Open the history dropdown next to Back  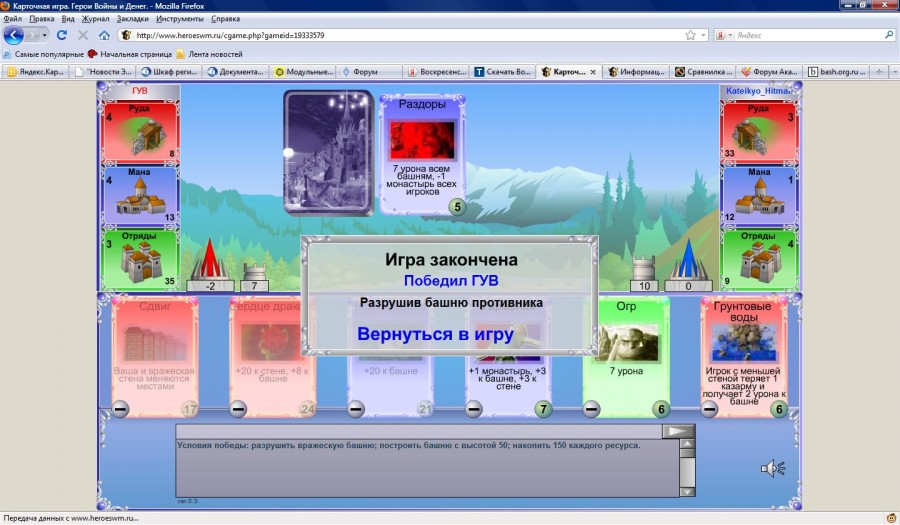(x=45, y=35)
